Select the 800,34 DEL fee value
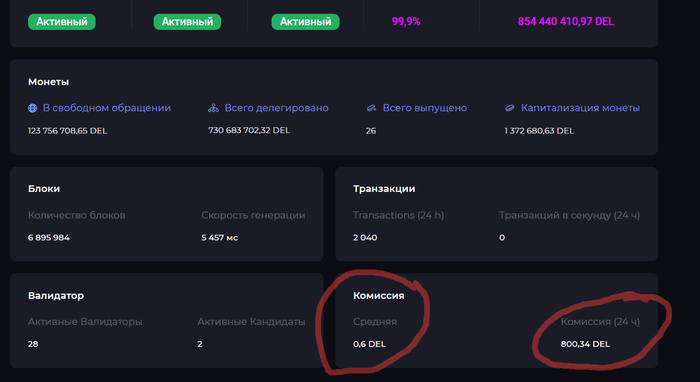The image size is (700, 382). (585, 344)
